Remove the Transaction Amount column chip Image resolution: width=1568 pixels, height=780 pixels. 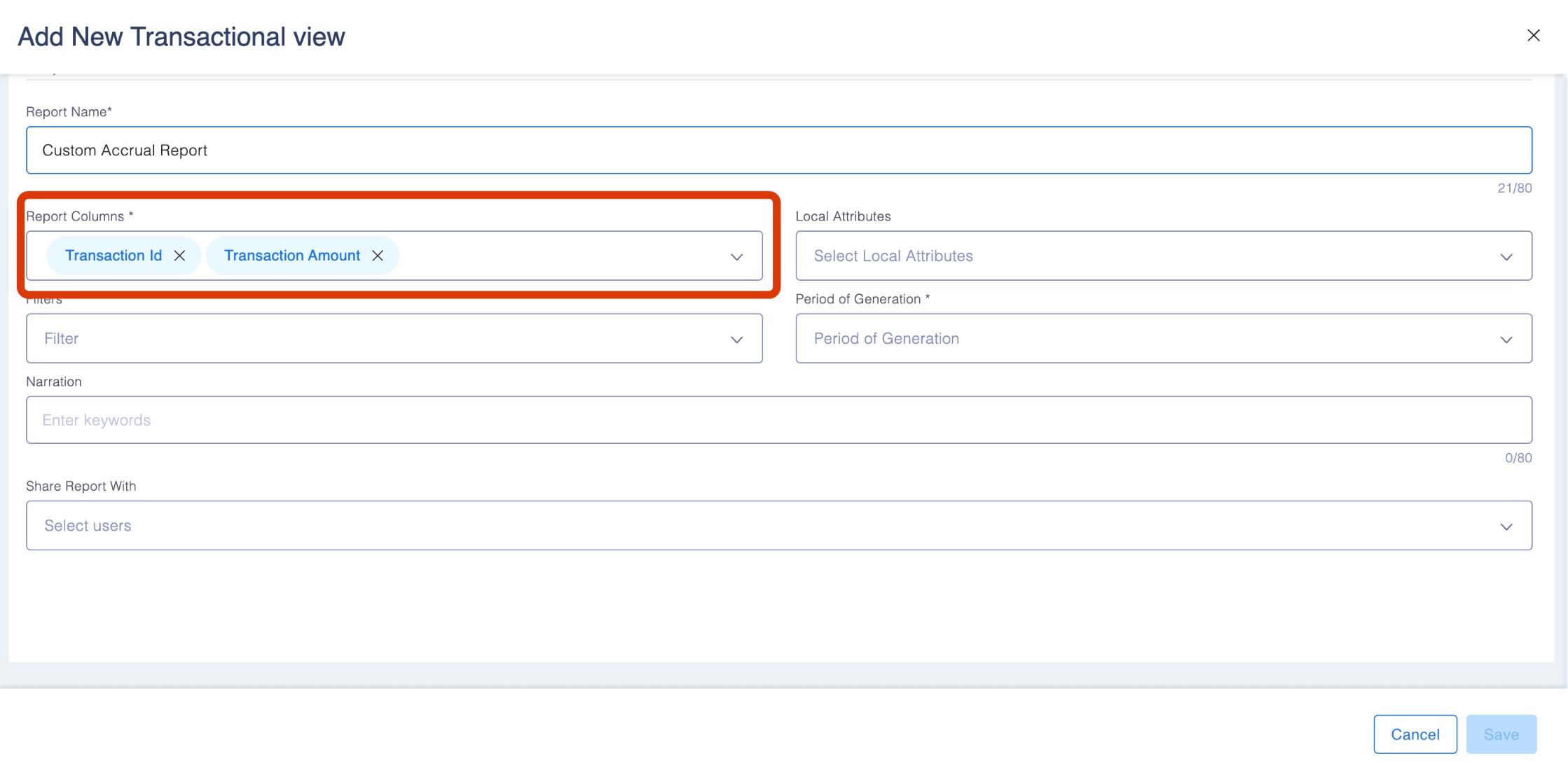[x=378, y=256]
